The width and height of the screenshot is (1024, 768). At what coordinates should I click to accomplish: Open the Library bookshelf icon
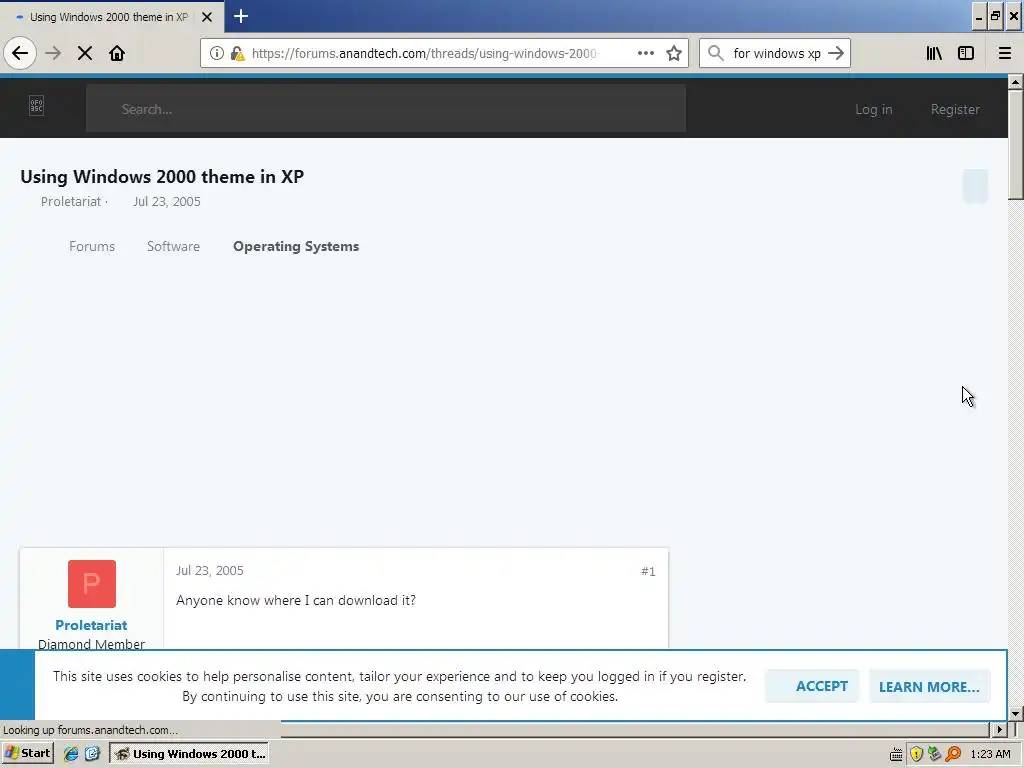click(x=934, y=53)
